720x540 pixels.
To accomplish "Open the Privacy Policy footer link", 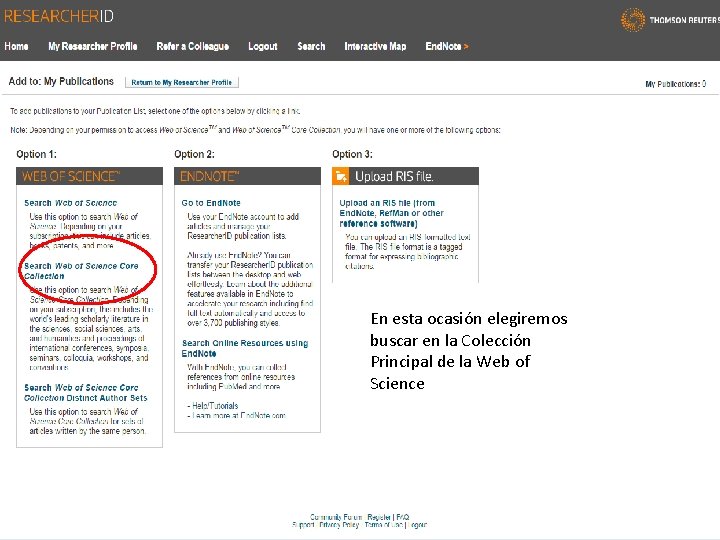I will point(339,525).
